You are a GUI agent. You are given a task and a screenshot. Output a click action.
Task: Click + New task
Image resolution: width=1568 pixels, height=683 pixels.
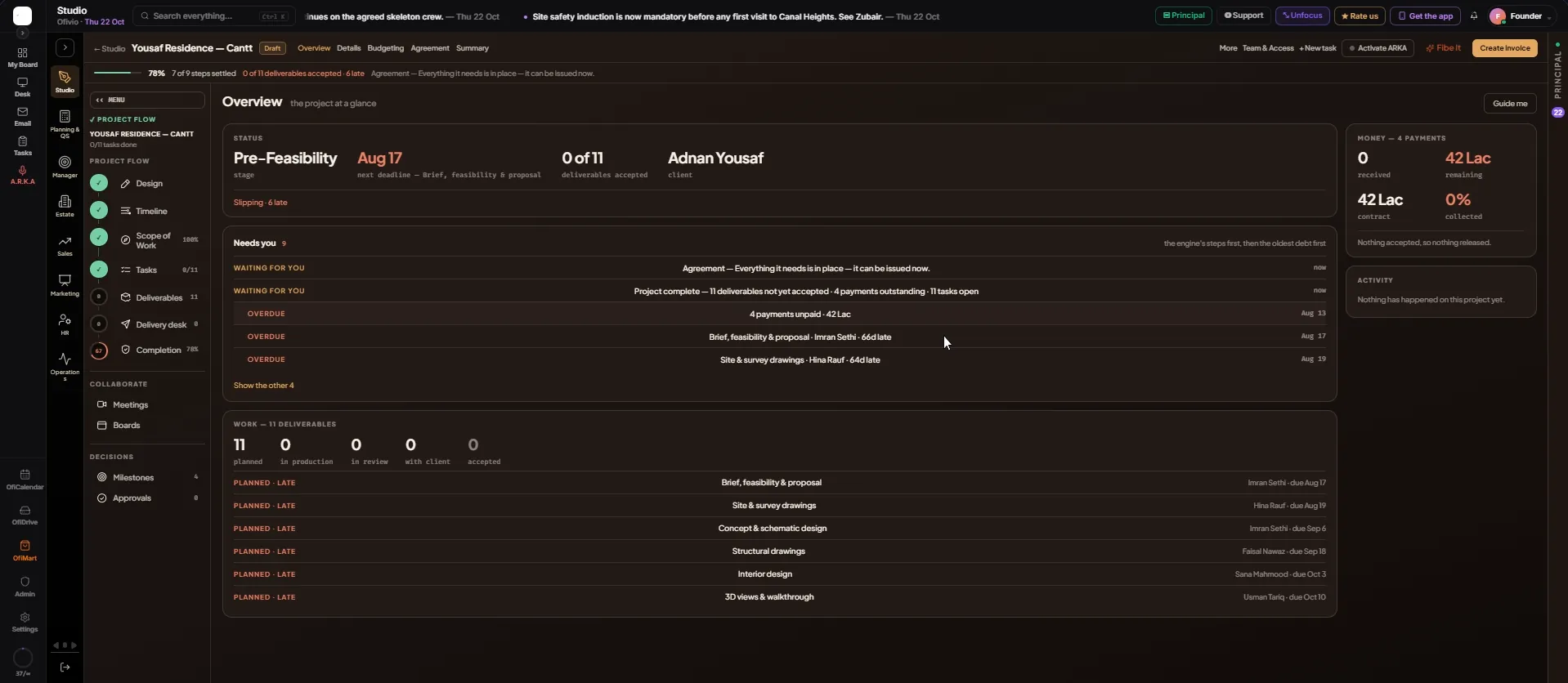pos(1318,48)
